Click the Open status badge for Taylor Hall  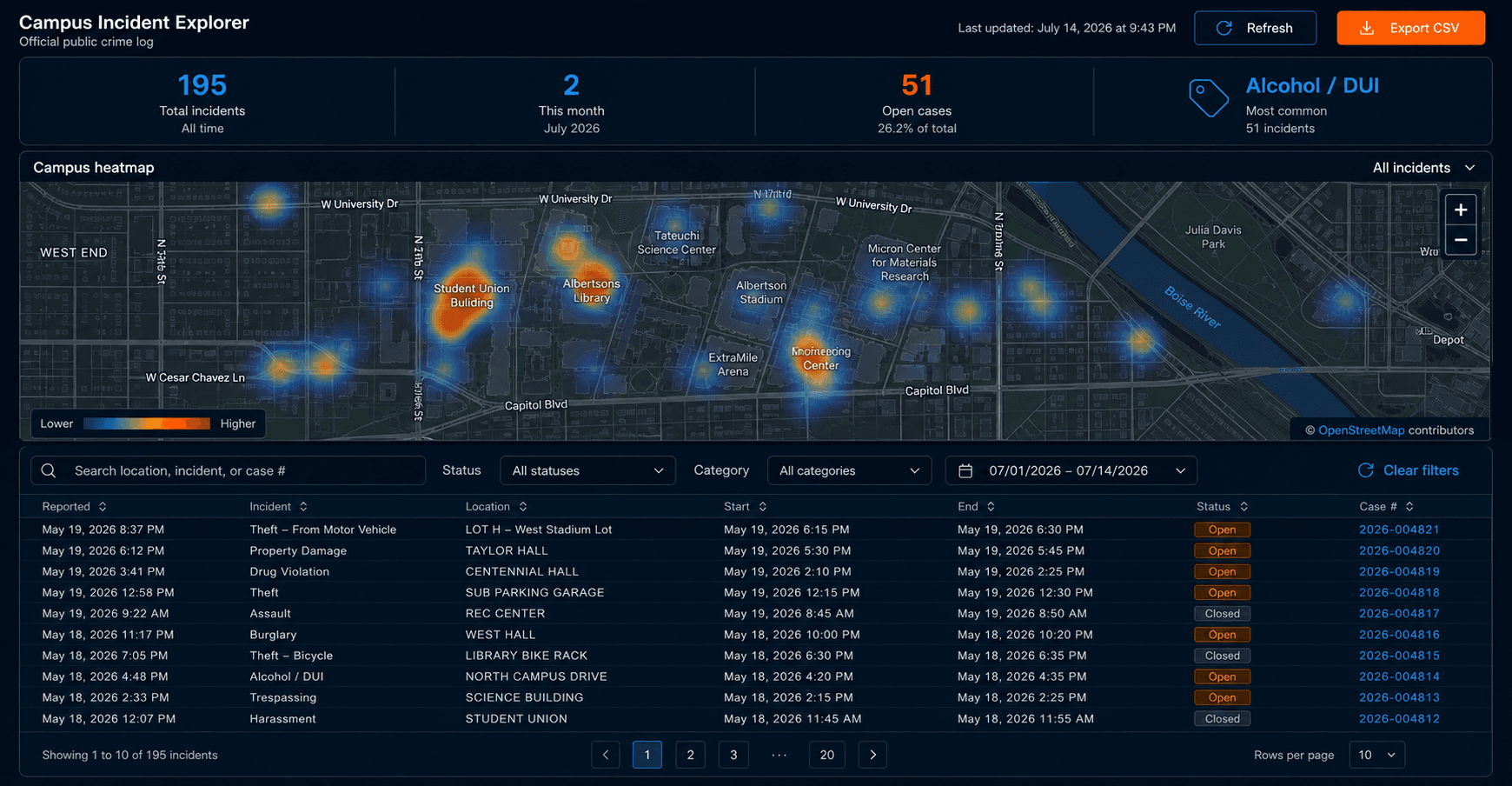tap(1222, 550)
